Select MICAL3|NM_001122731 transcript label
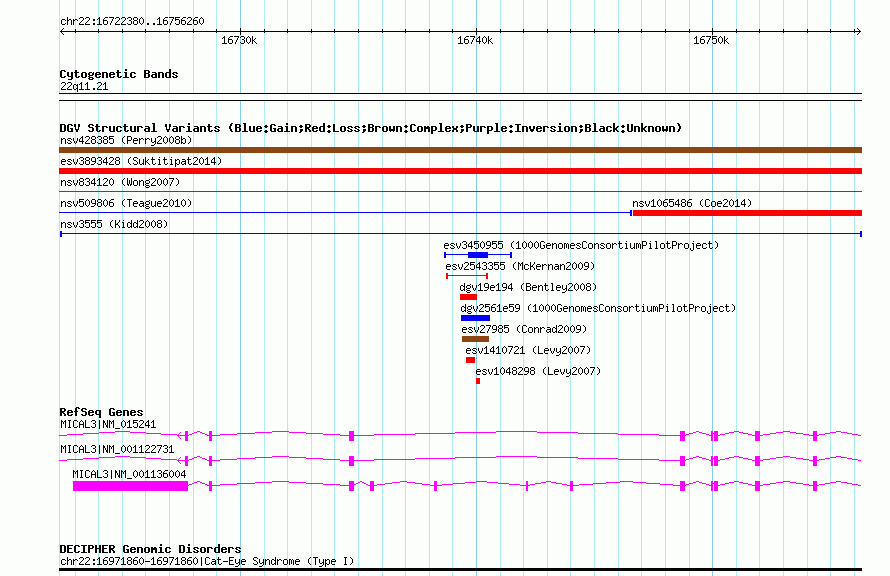This screenshot has width=890, height=576. [x=117, y=449]
